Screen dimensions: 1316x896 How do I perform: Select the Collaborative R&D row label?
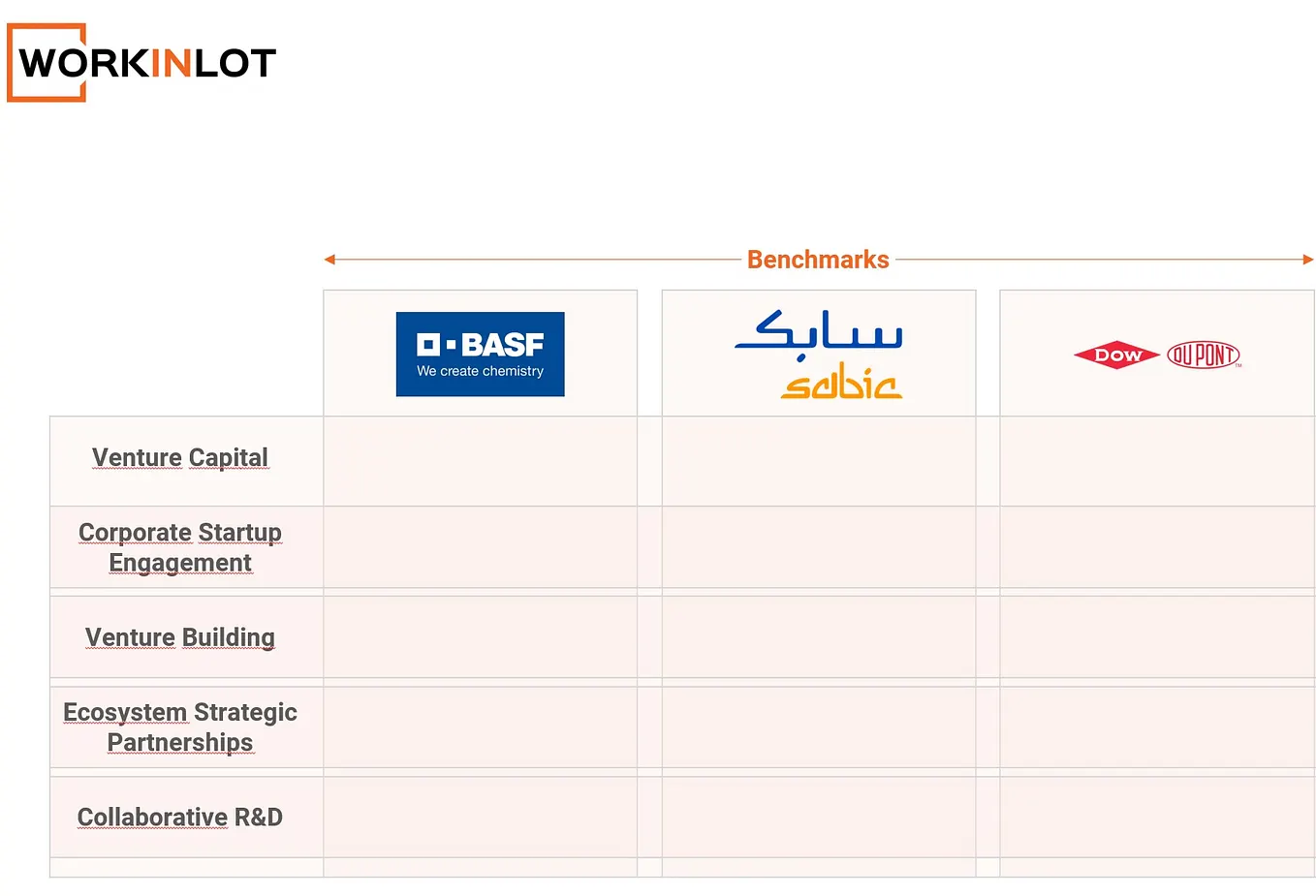coord(180,818)
